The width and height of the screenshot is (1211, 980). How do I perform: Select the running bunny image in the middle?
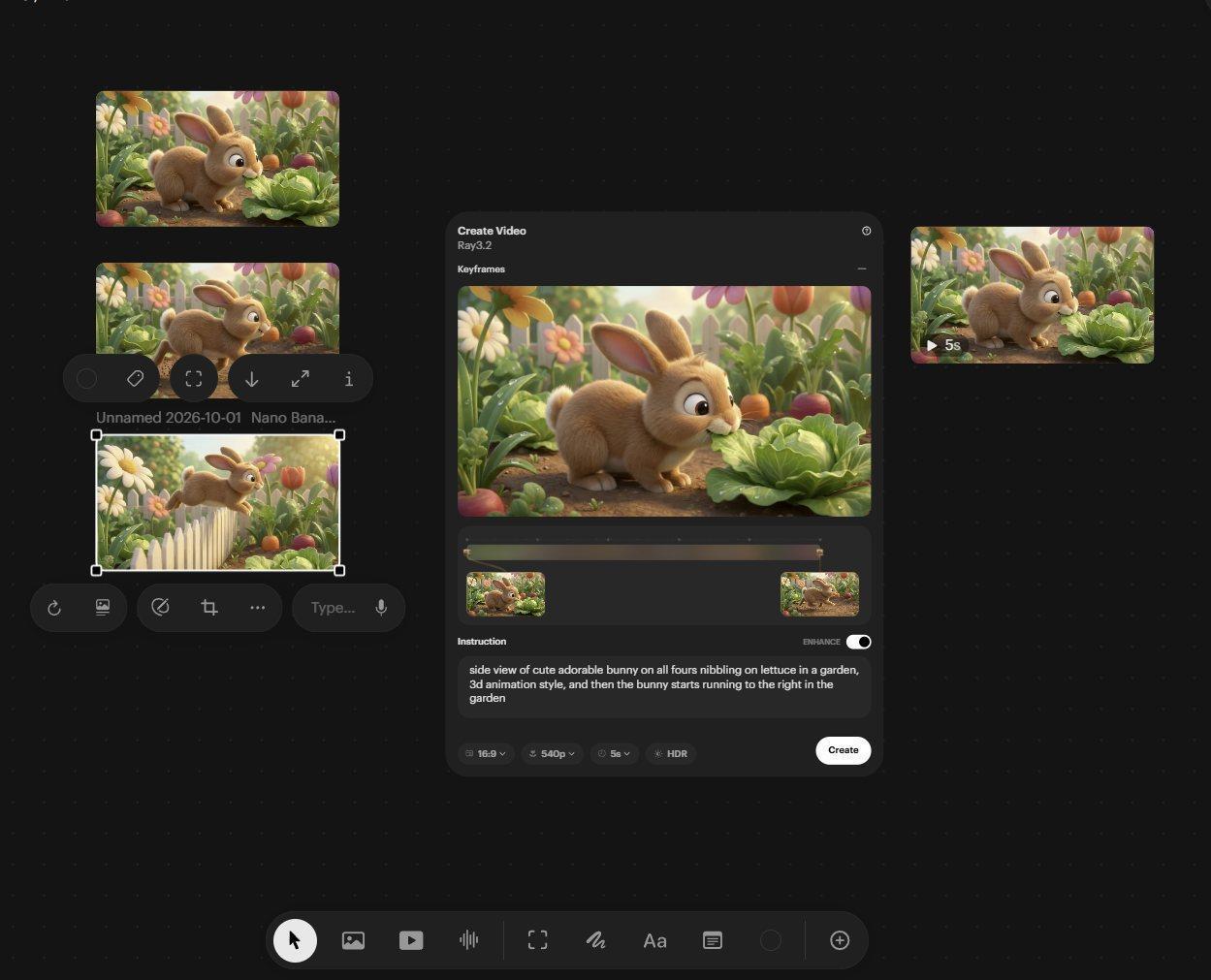coord(217,308)
